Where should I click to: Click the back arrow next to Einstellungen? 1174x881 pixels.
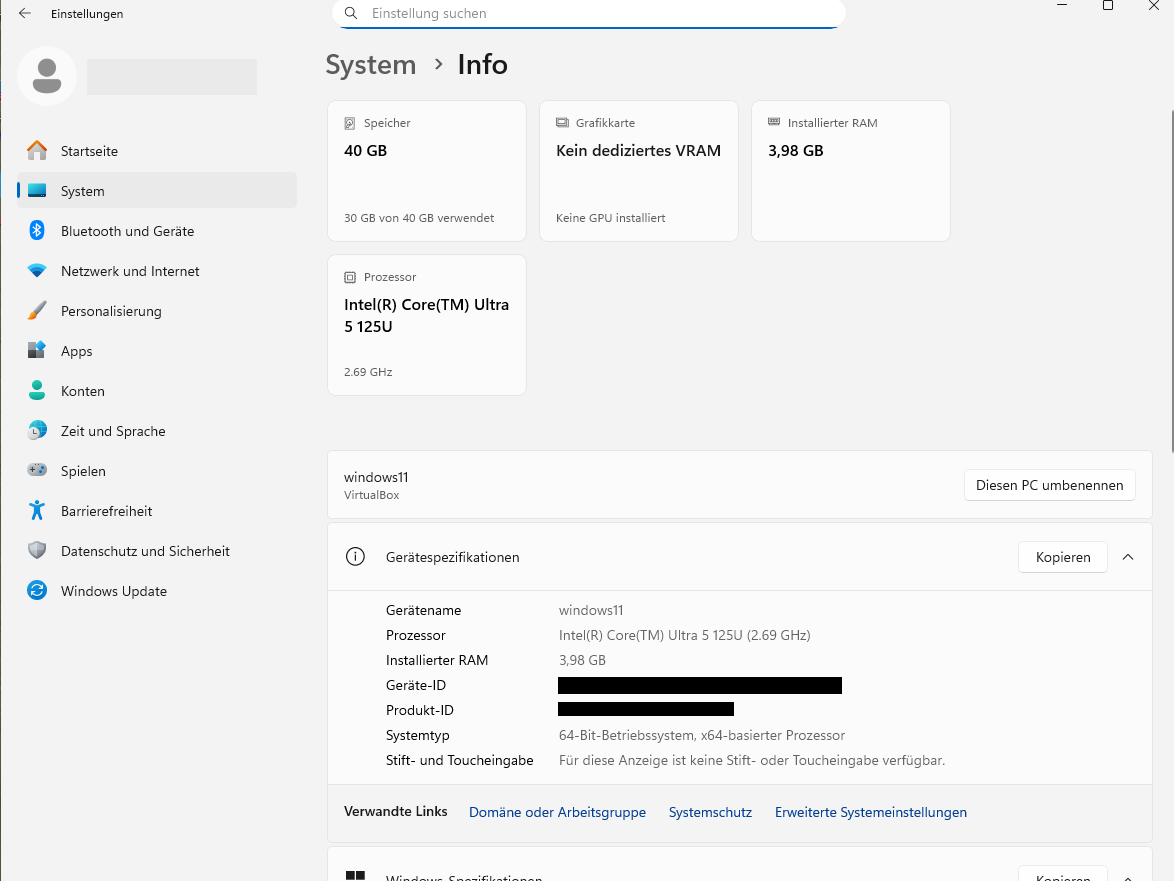tap(24, 14)
